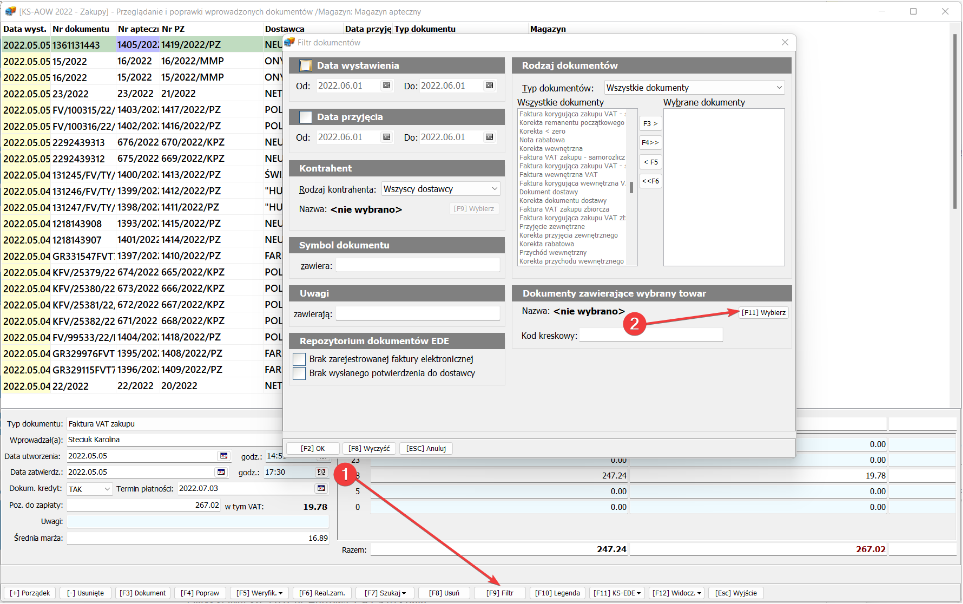Click the Uwagi zawierają input field

coord(418,314)
